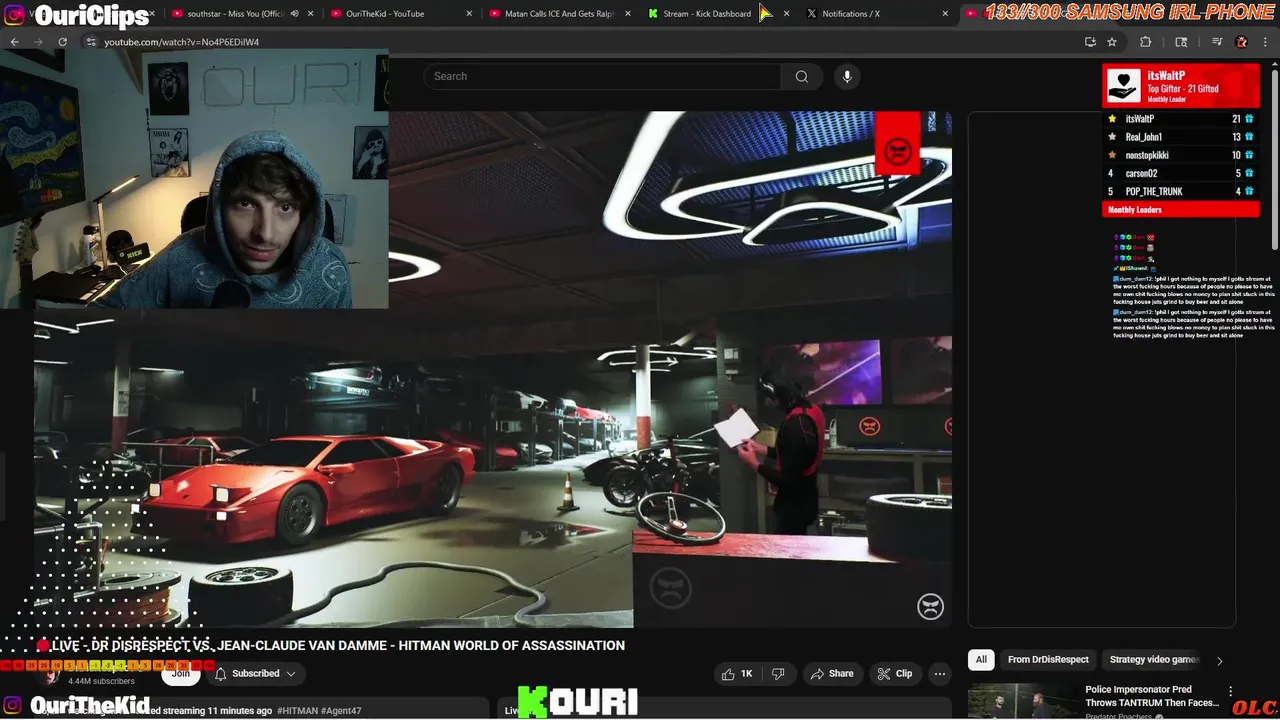The height and width of the screenshot is (720, 1280).
Task: Click the YouTube search magnifier icon
Action: click(x=801, y=76)
